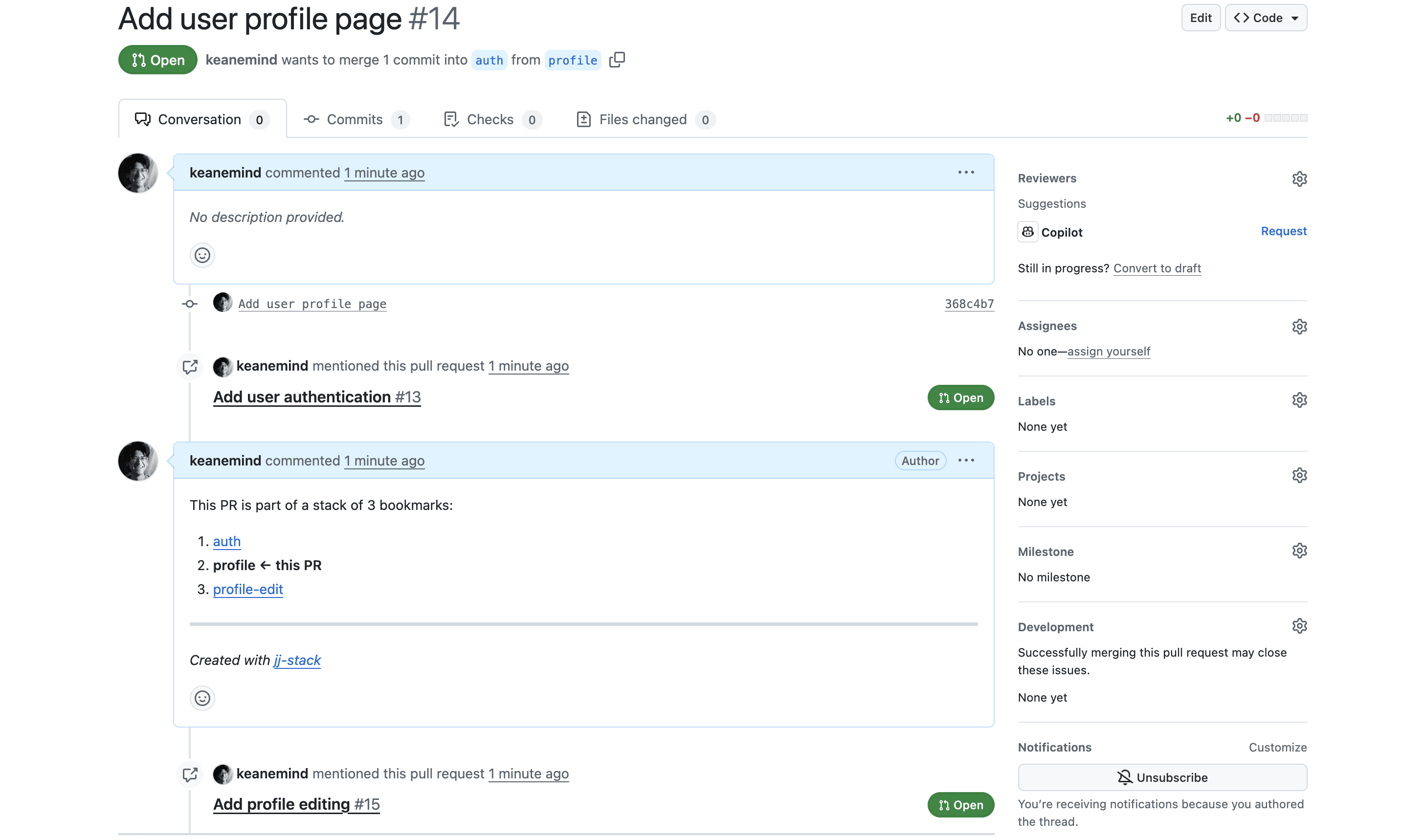The image size is (1424, 840).
Task: Switch to the Files changed tab
Action: click(x=643, y=119)
